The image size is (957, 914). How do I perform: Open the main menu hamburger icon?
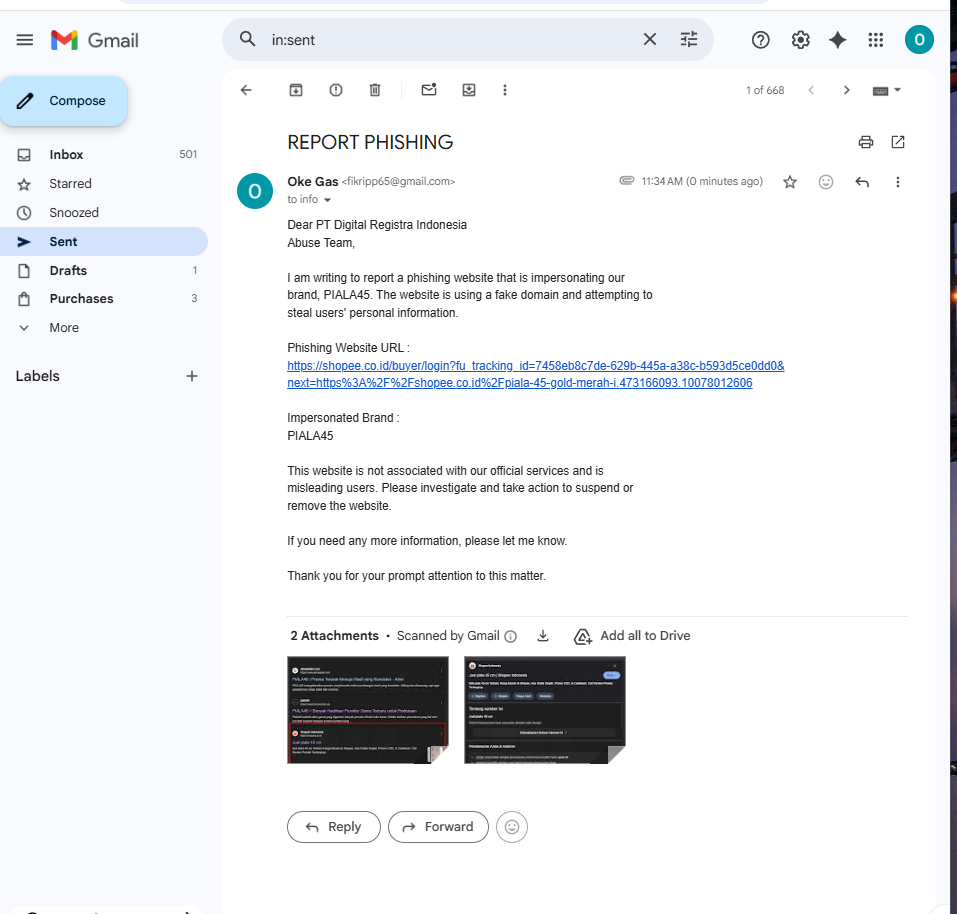[x=24, y=40]
